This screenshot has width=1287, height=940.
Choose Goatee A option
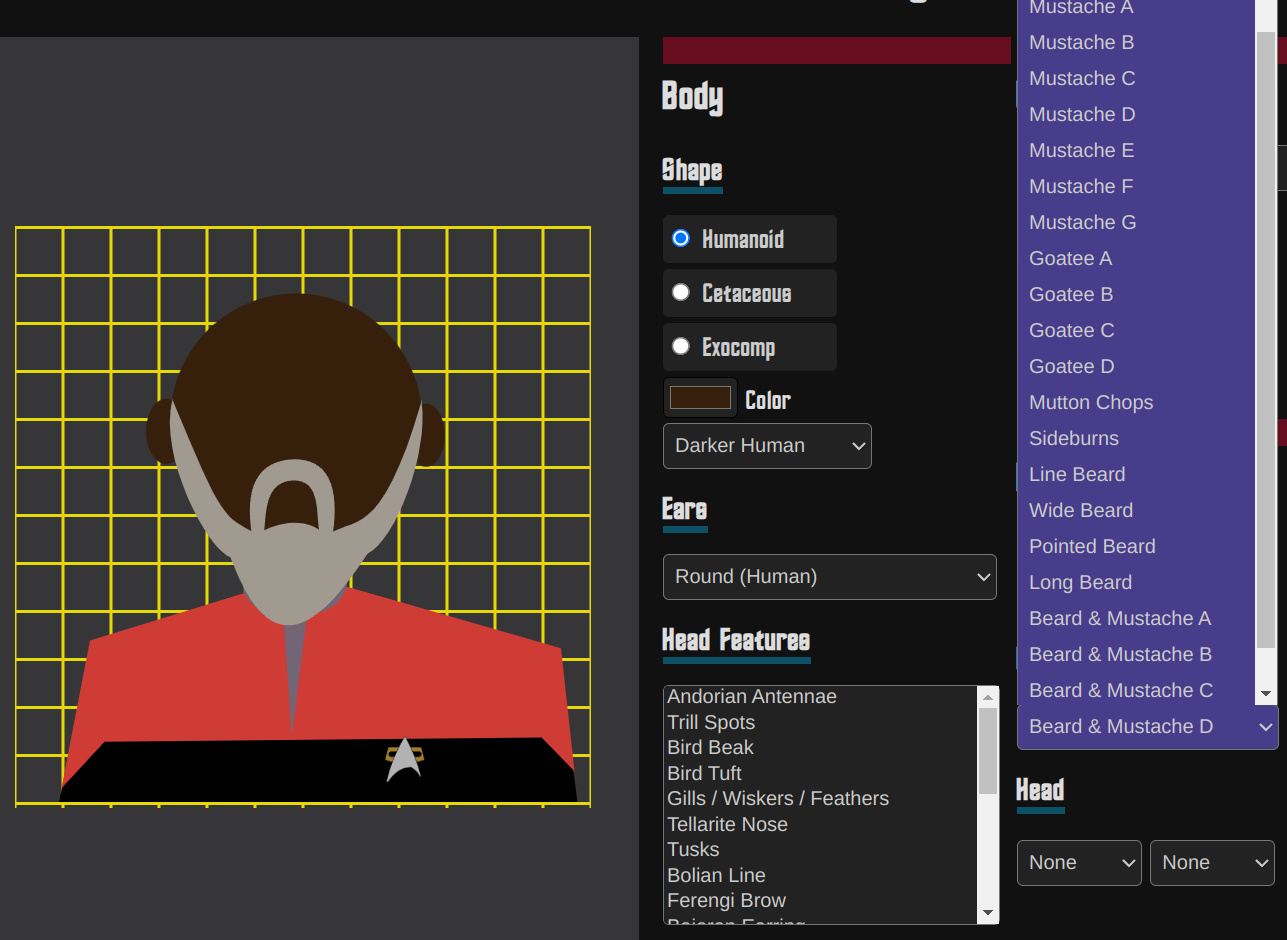1136,258
